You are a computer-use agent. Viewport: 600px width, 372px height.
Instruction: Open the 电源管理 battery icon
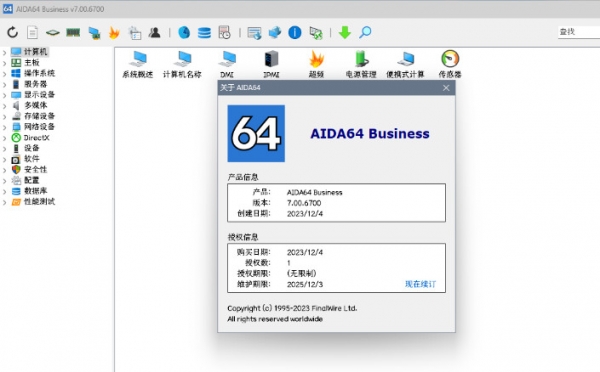tap(361, 64)
